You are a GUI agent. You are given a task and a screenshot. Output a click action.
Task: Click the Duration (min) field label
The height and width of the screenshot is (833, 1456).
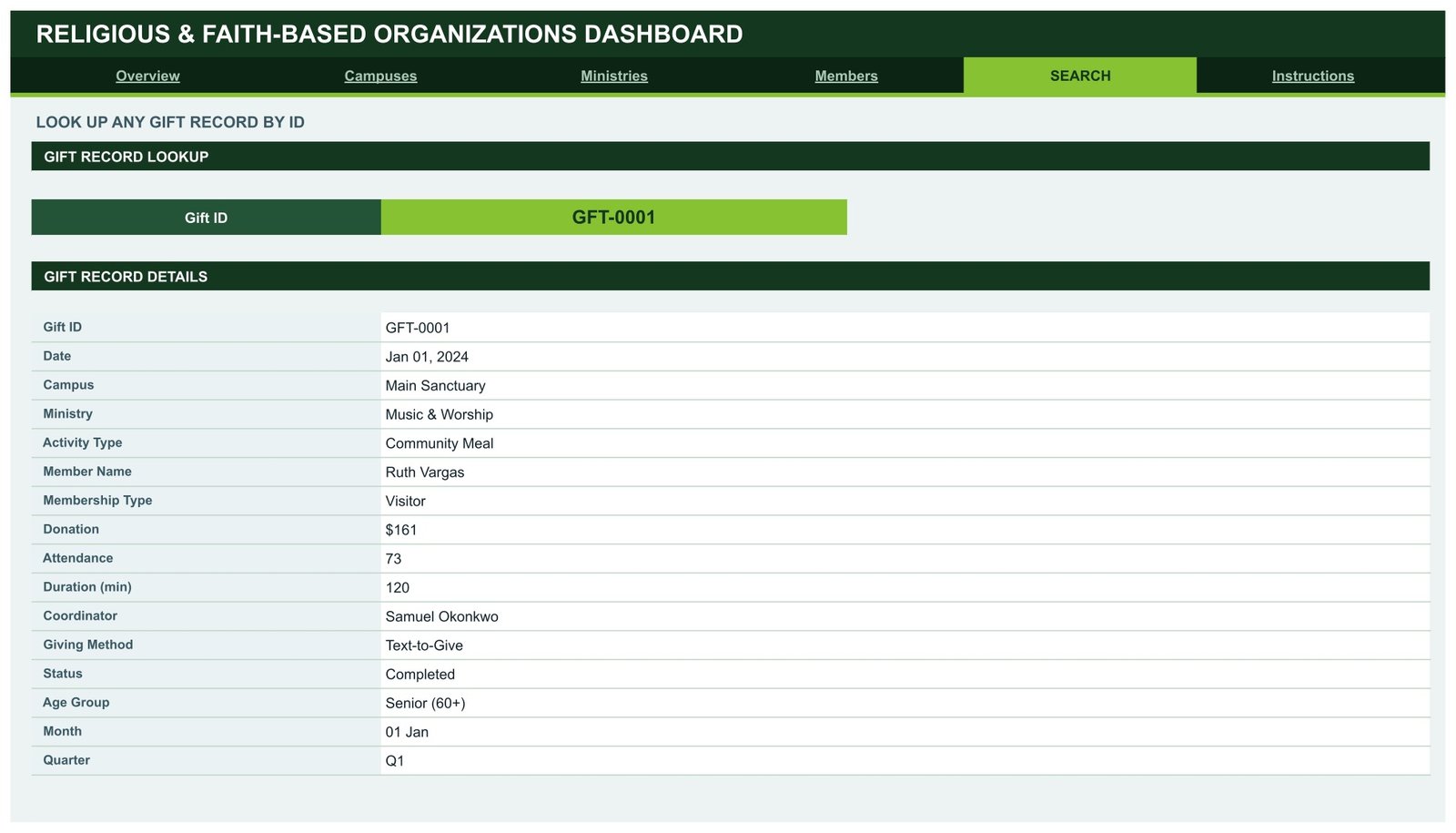tap(87, 587)
